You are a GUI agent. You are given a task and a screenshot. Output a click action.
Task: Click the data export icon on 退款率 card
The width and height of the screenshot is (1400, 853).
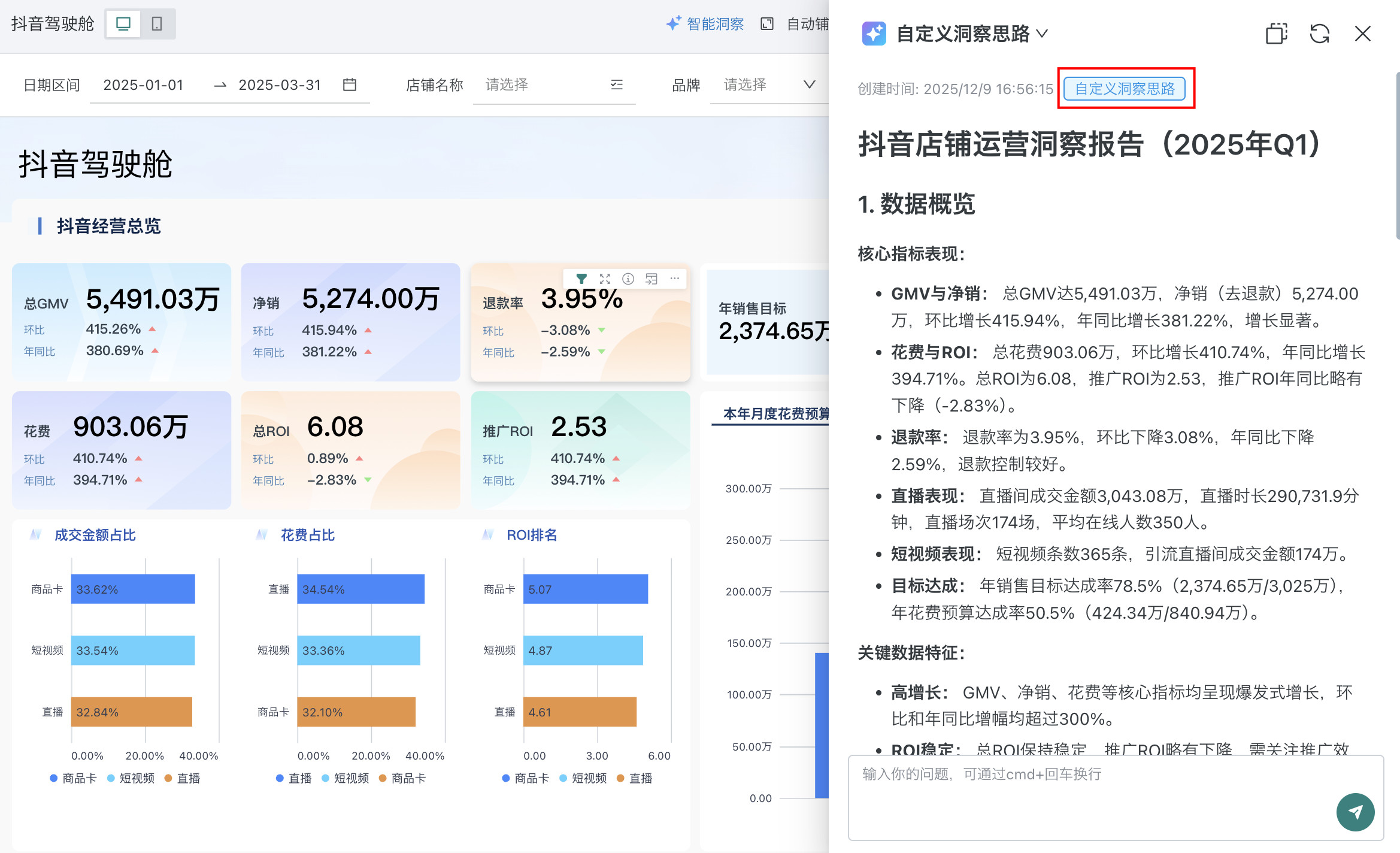[651, 279]
